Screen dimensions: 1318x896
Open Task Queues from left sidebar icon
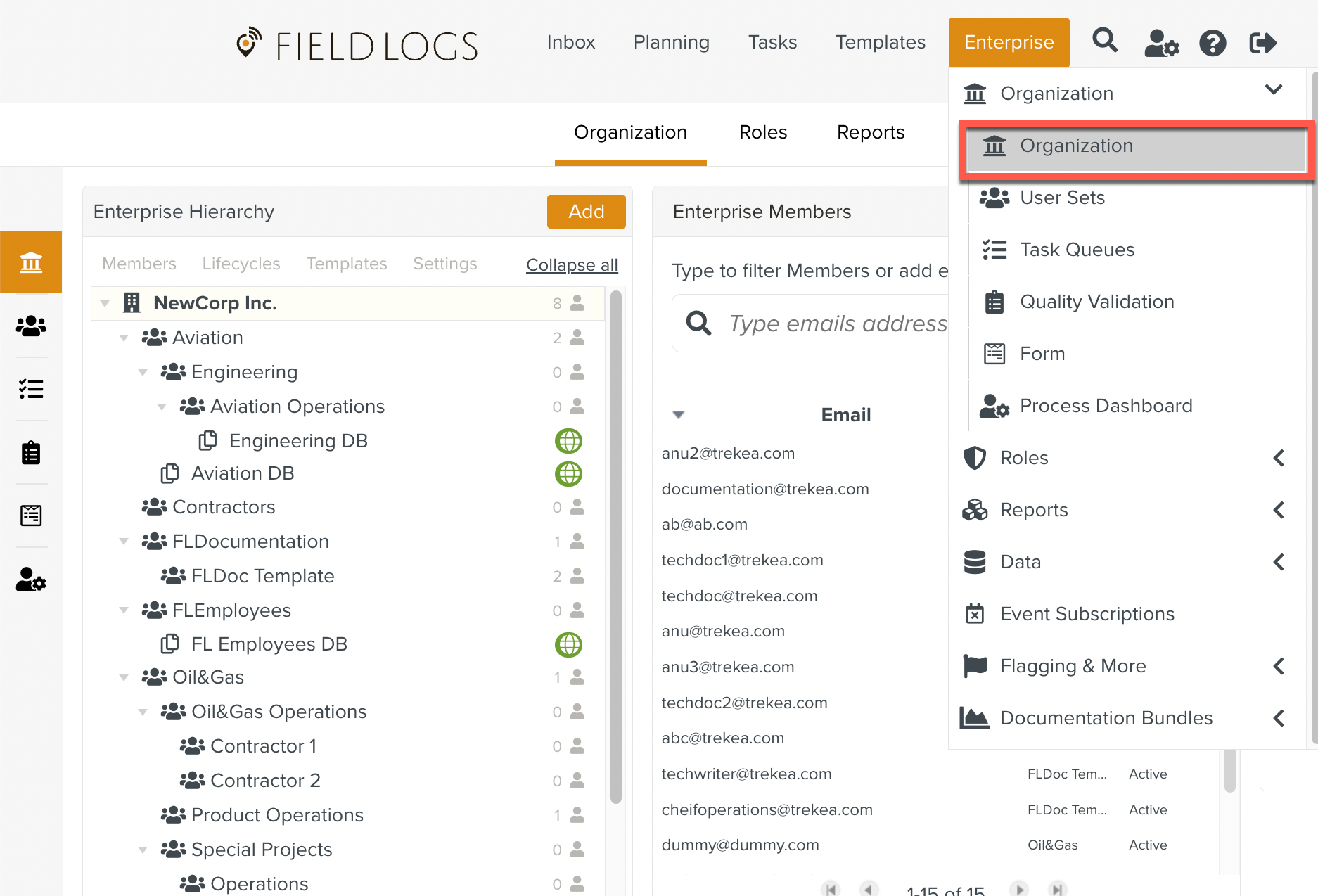(x=31, y=389)
